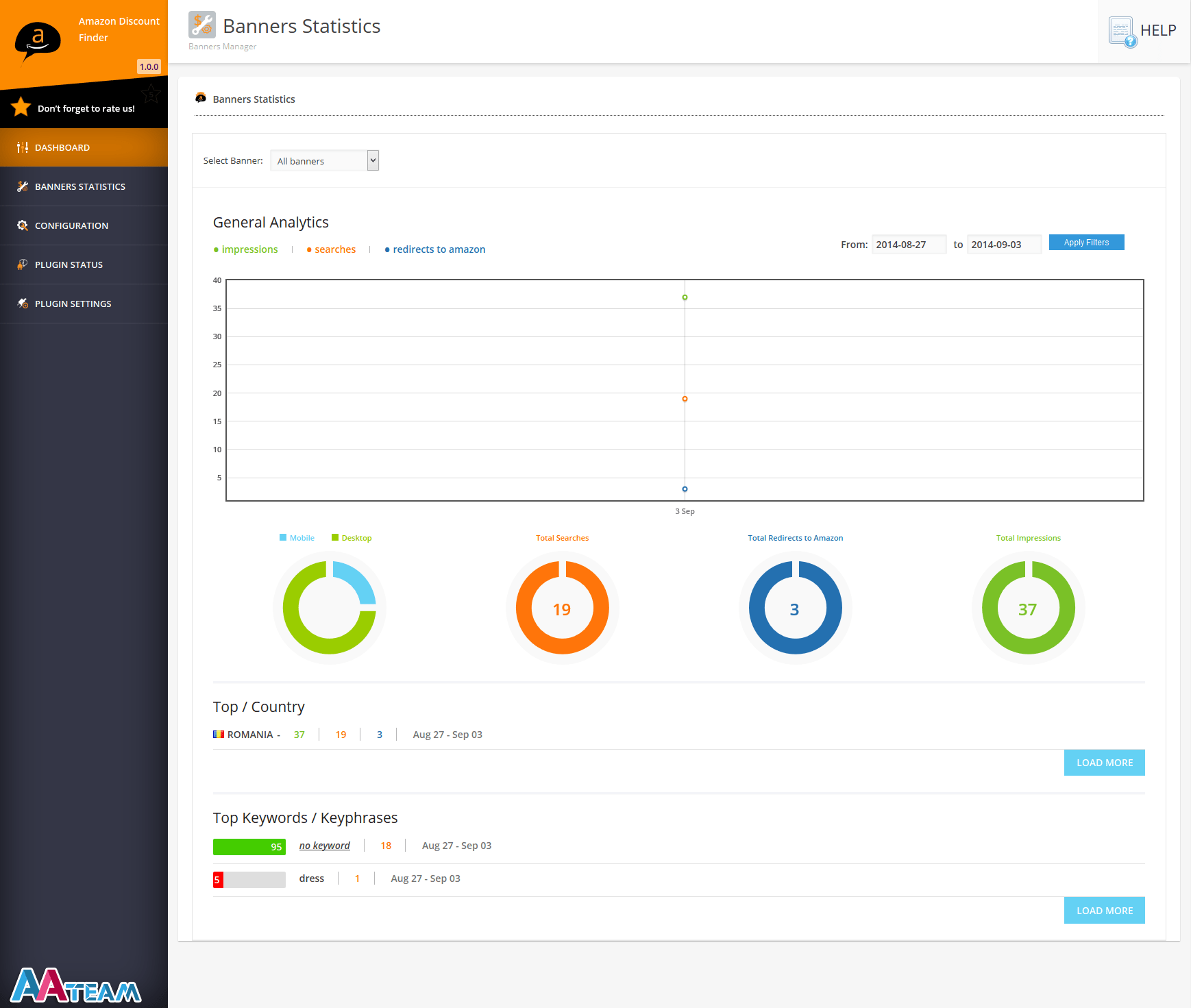Click Load More under Top Keywords
Viewport: 1191px width, 1008px height.
tap(1104, 911)
